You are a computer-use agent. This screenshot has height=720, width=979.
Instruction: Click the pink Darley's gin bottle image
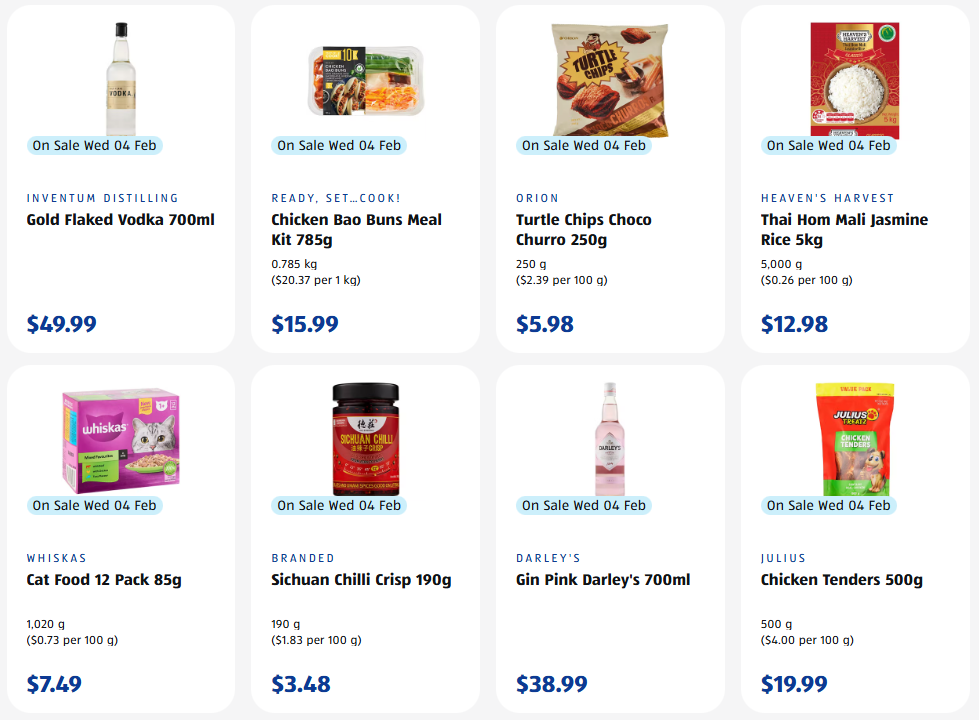[x=610, y=438]
